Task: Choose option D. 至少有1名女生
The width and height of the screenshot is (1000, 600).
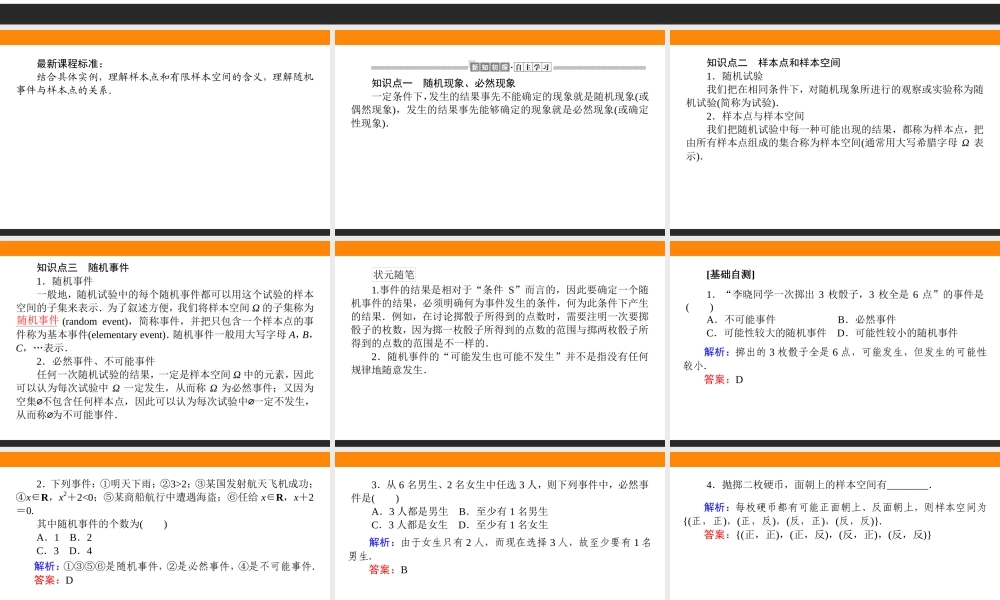Action: [x=503, y=525]
